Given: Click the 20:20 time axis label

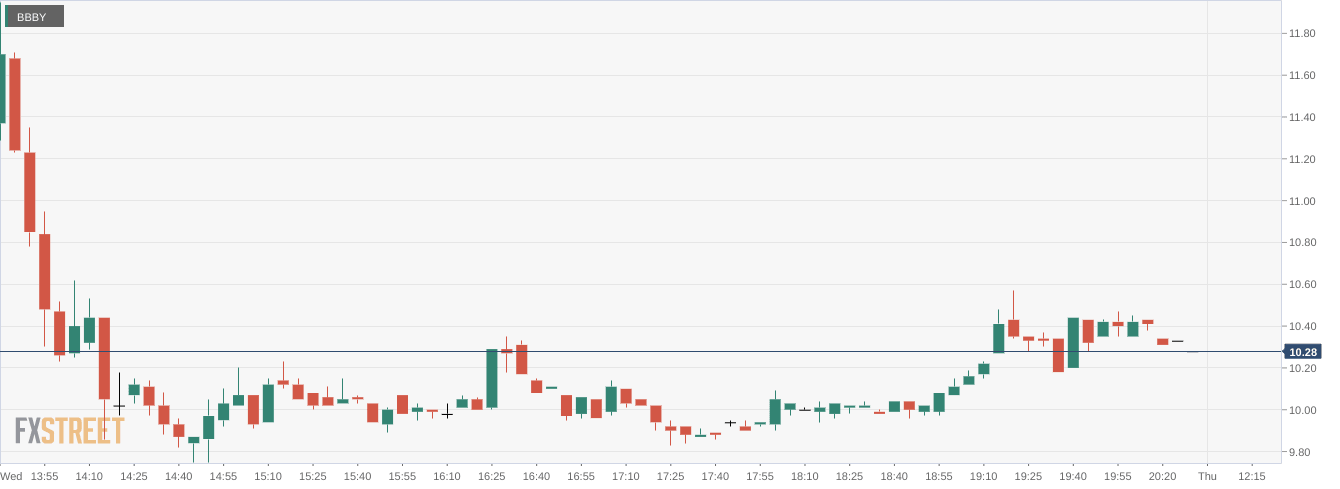Looking at the screenshot, I should [1163, 476].
